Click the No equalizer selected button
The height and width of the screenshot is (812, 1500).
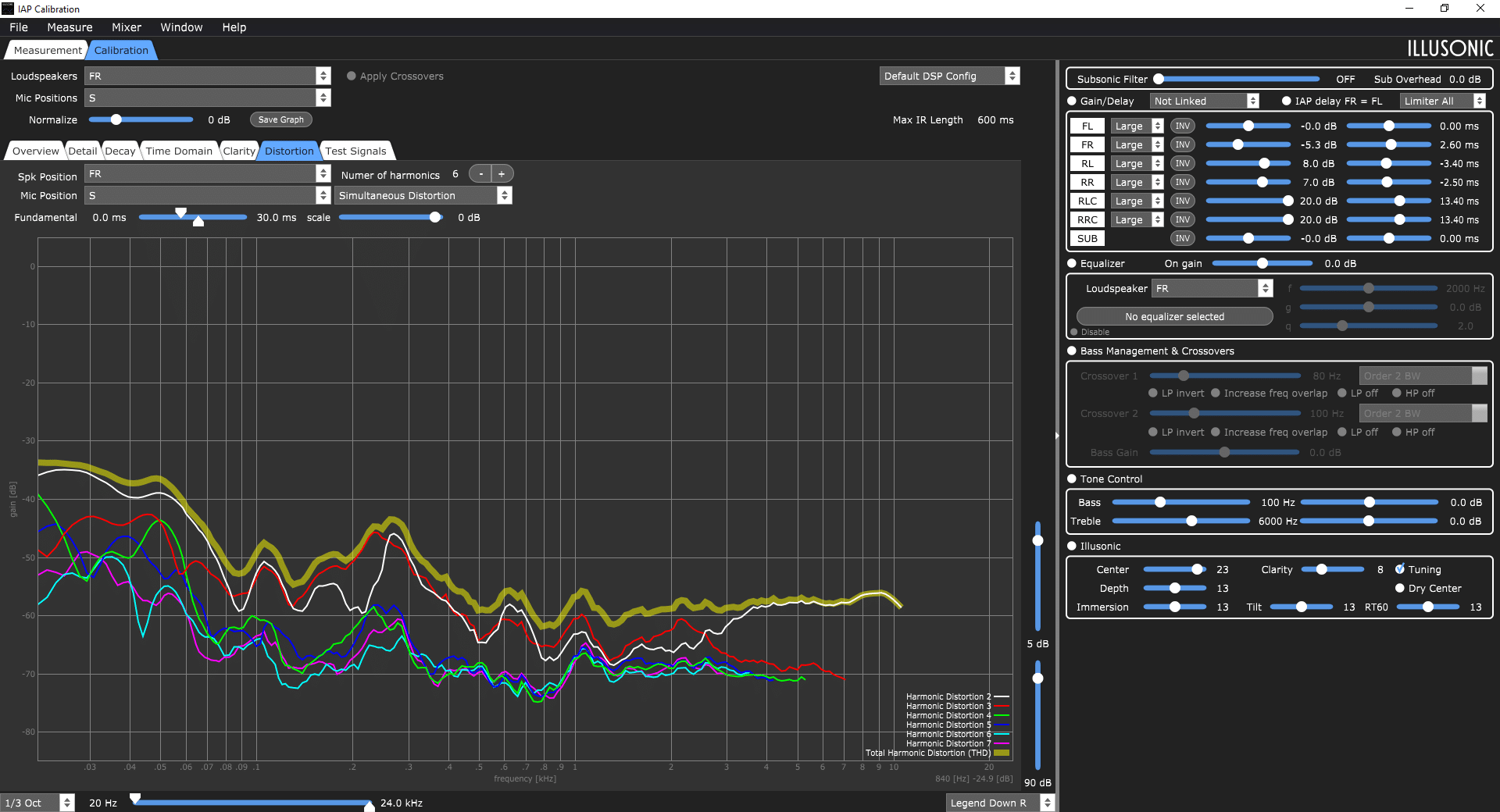click(1174, 316)
